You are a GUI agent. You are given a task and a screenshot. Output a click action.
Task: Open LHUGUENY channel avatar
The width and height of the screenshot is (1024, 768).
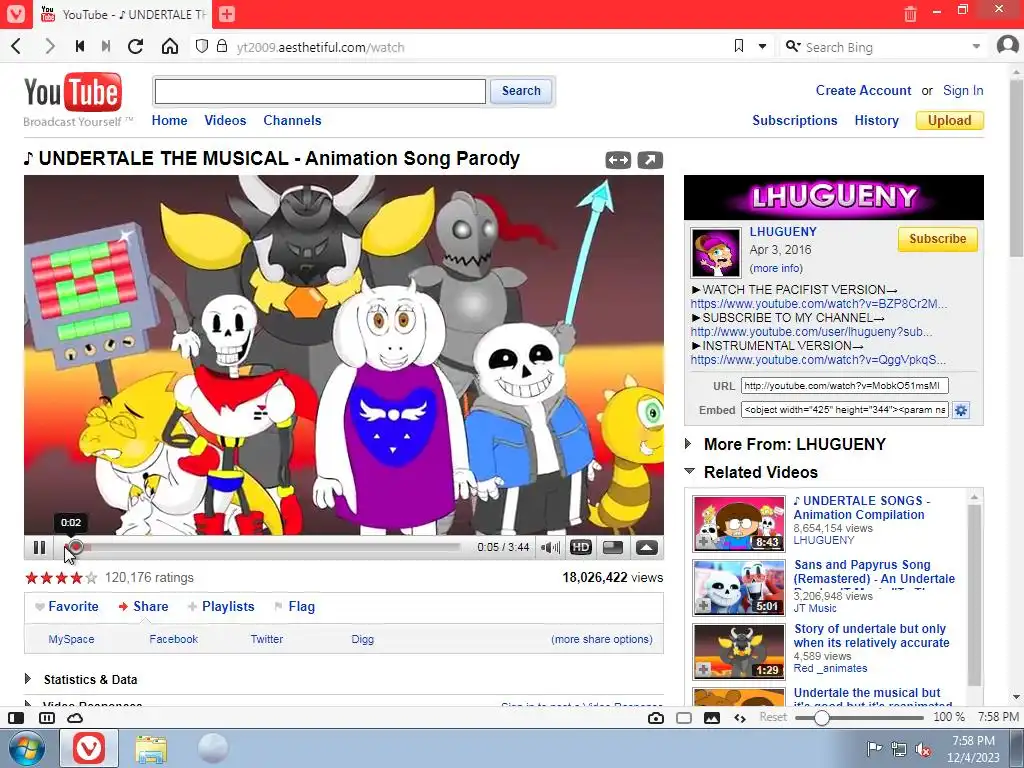[x=716, y=253]
